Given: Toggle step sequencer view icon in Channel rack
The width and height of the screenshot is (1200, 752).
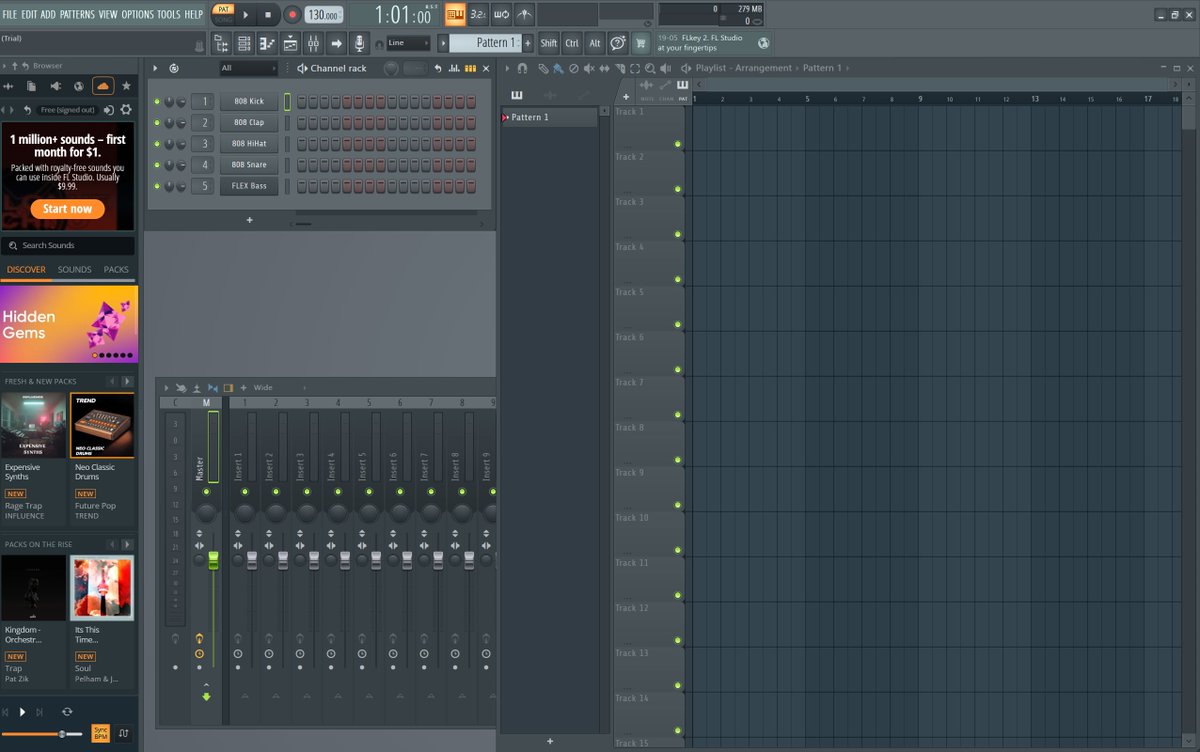Looking at the screenshot, I should click(470, 68).
